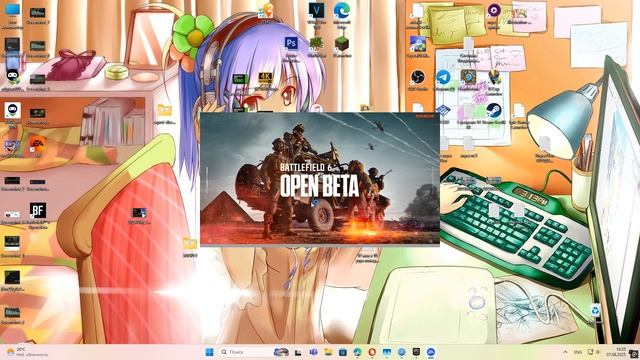Launch the EA app desktop shortcut

(38, 144)
